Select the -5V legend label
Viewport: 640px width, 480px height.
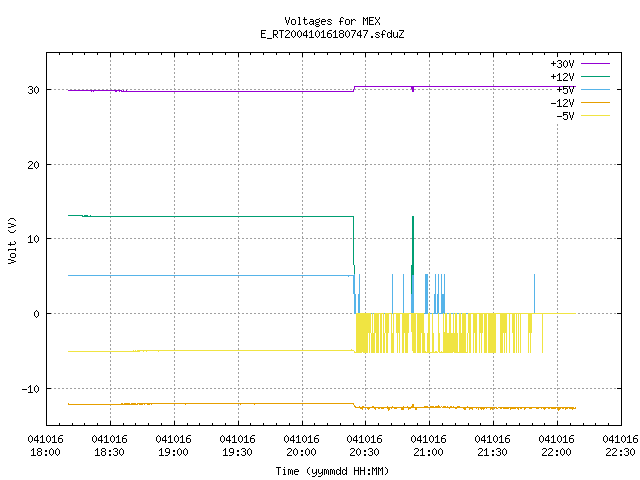pyautogui.click(x=565, y=116)
